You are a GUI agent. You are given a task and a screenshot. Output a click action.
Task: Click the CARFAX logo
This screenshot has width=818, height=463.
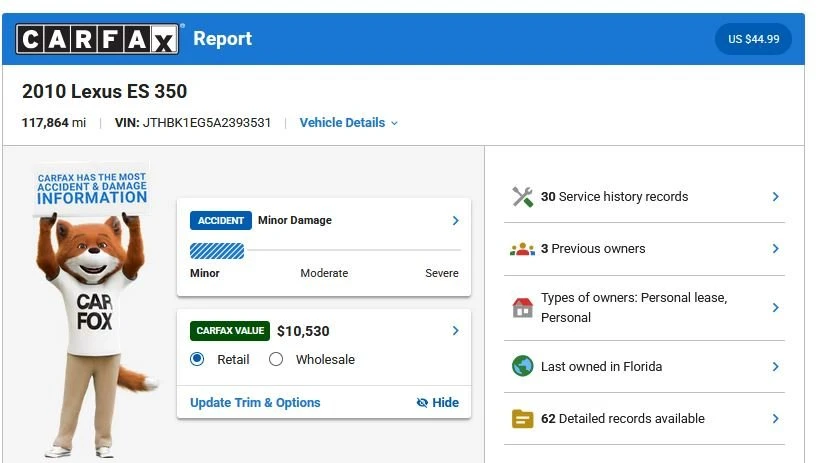[98, 39]
